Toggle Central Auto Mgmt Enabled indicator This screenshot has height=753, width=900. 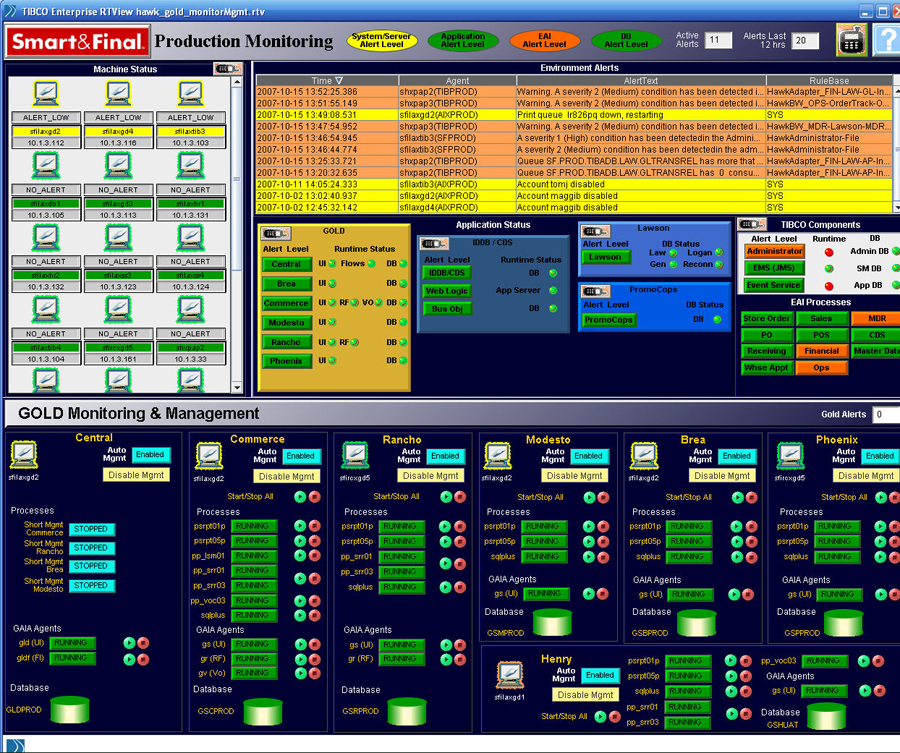[152, 455]
